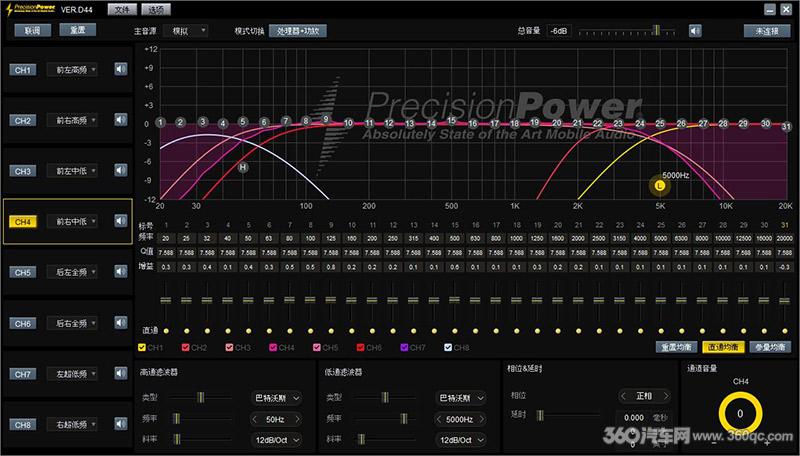Mute the CH8 channel speaker icon
Image resolution: width=800 pixels, height=456 pixels.
[120, 424]
